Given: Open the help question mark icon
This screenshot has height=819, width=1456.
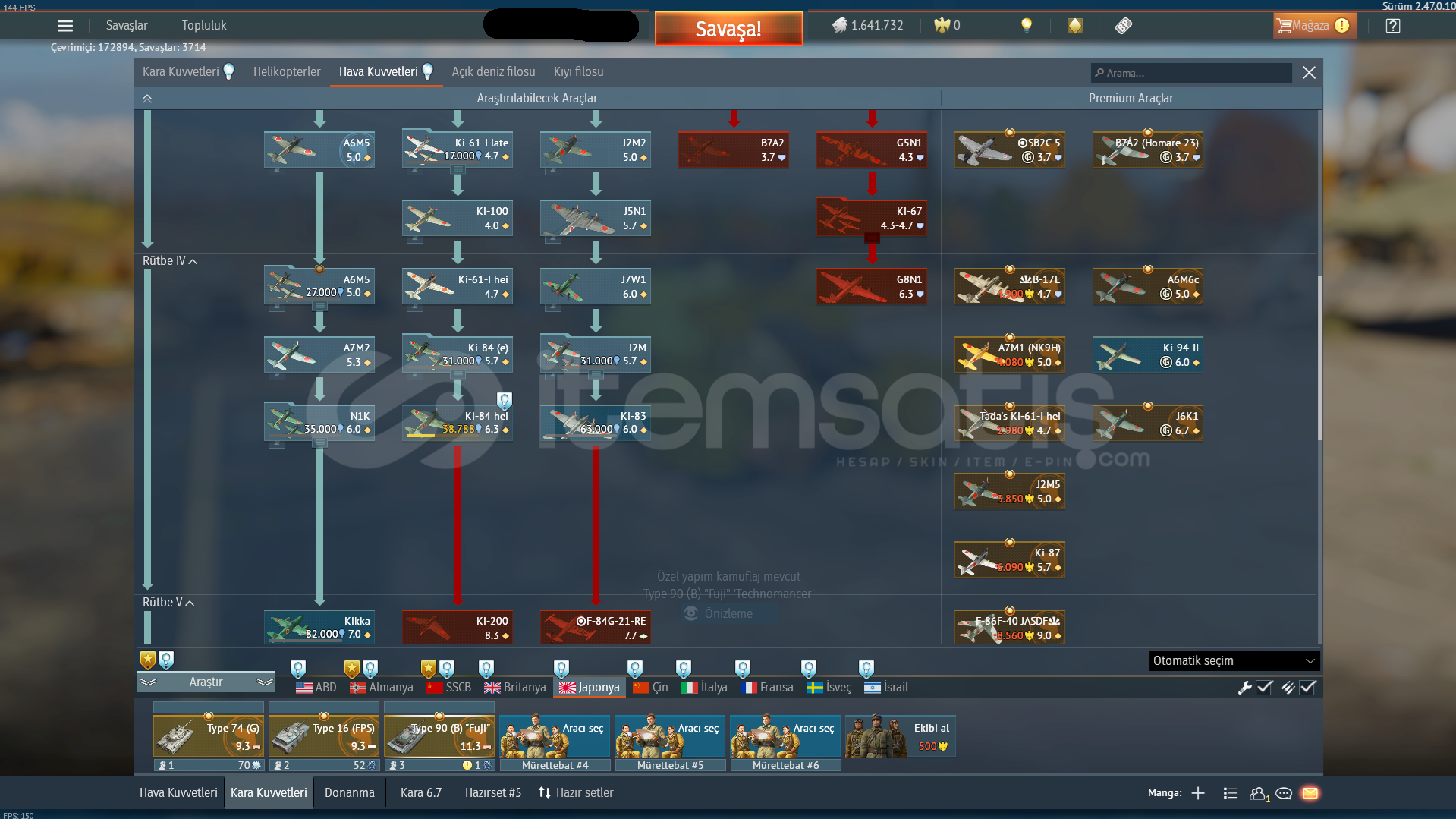Looking at the screenshot, I should [1393, 26].
